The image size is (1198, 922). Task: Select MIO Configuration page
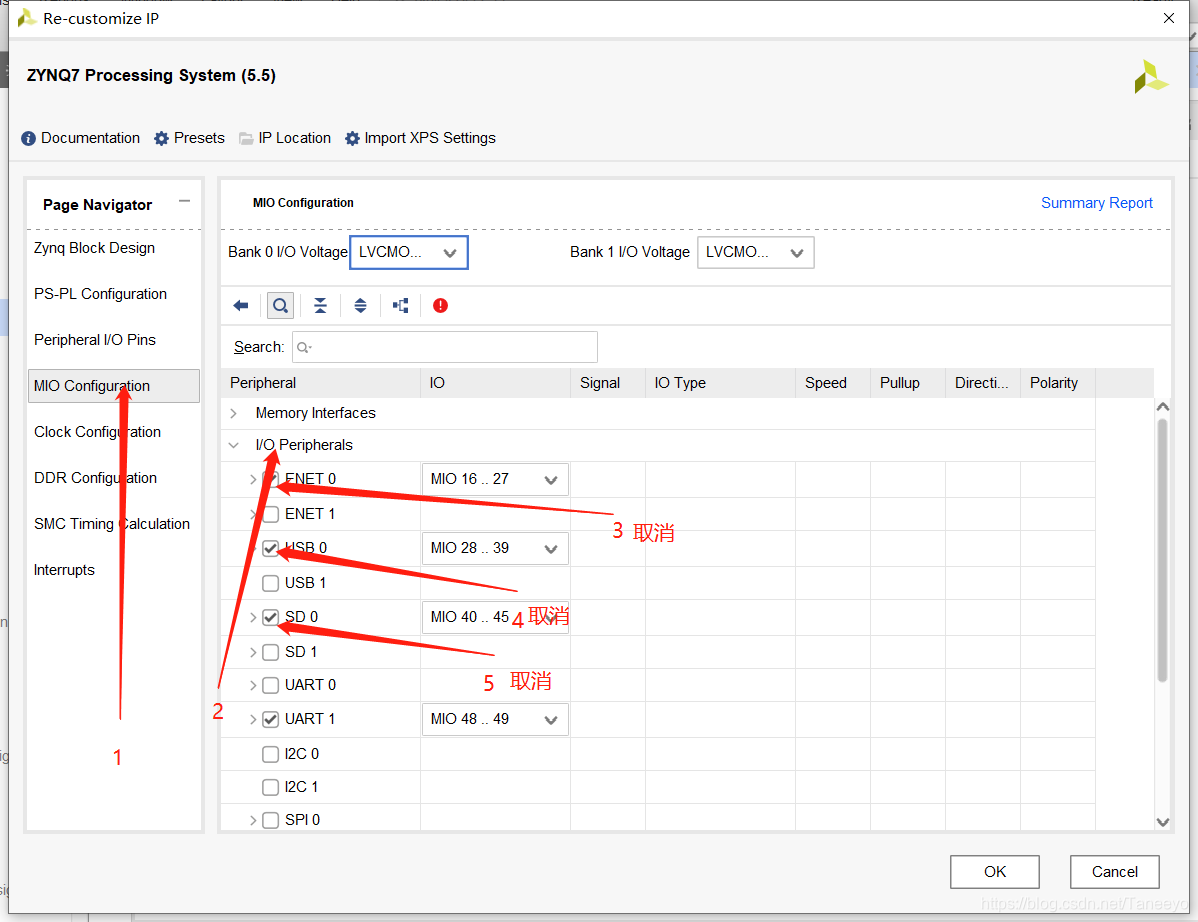(x=114, y=386)
